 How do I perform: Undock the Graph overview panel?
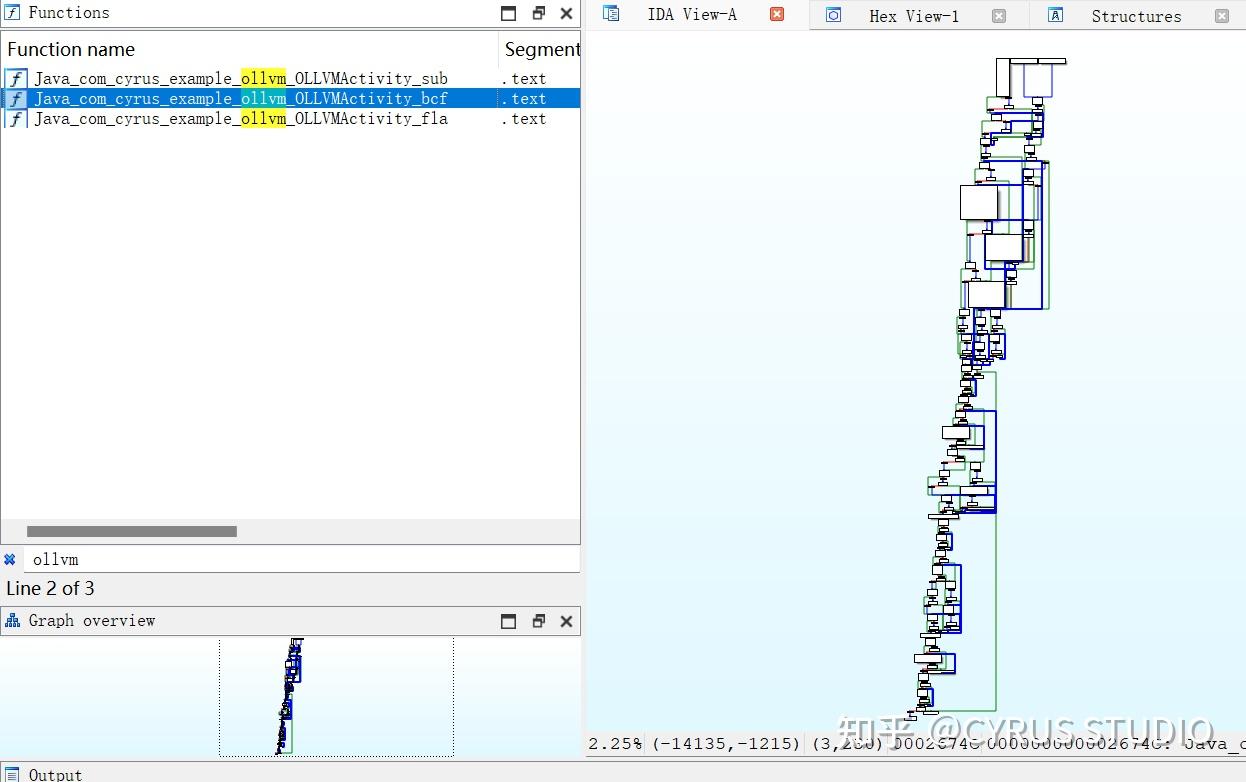coord(538,621)
